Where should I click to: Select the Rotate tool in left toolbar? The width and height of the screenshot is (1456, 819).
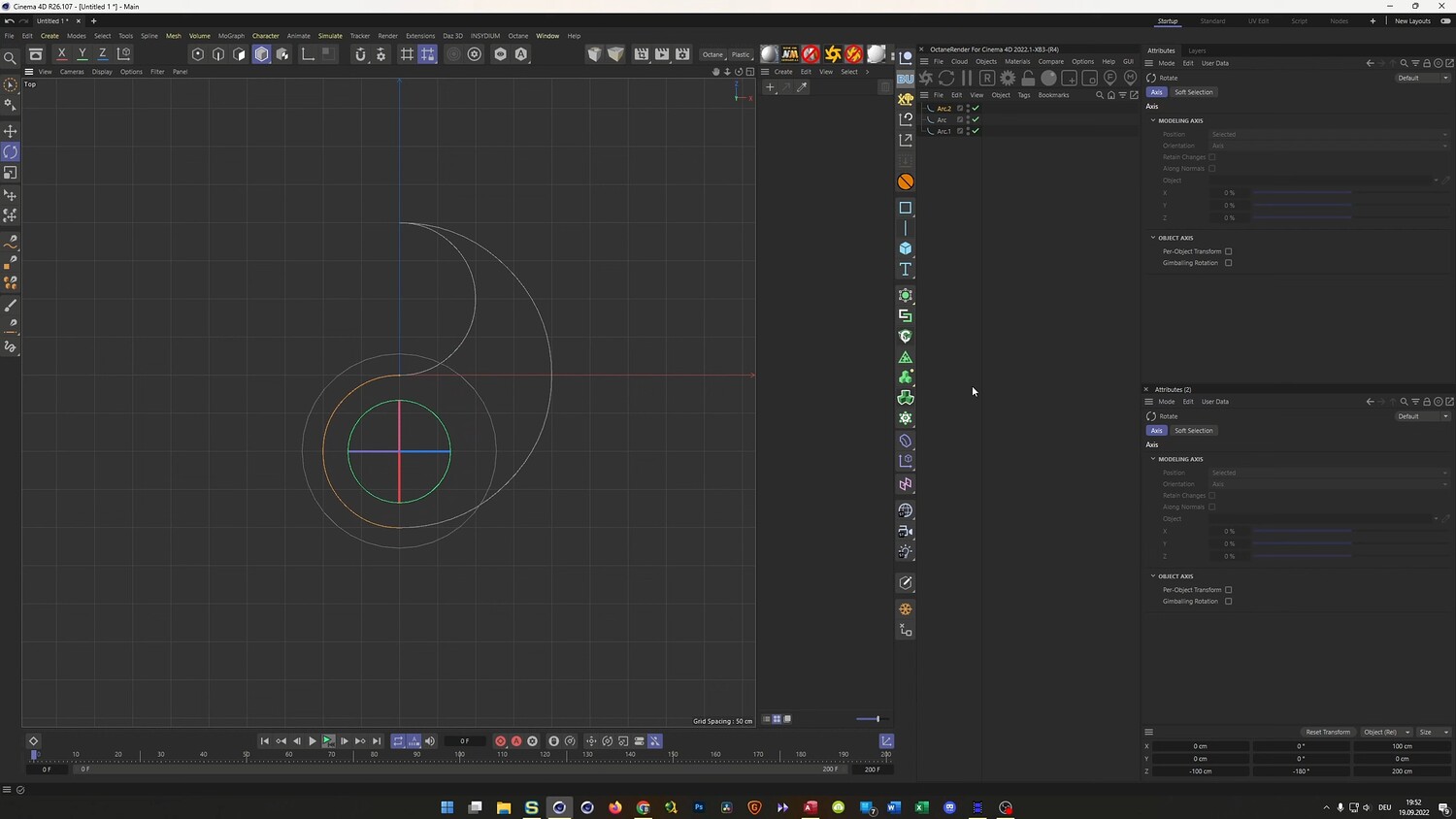click(x=11, y=151)
